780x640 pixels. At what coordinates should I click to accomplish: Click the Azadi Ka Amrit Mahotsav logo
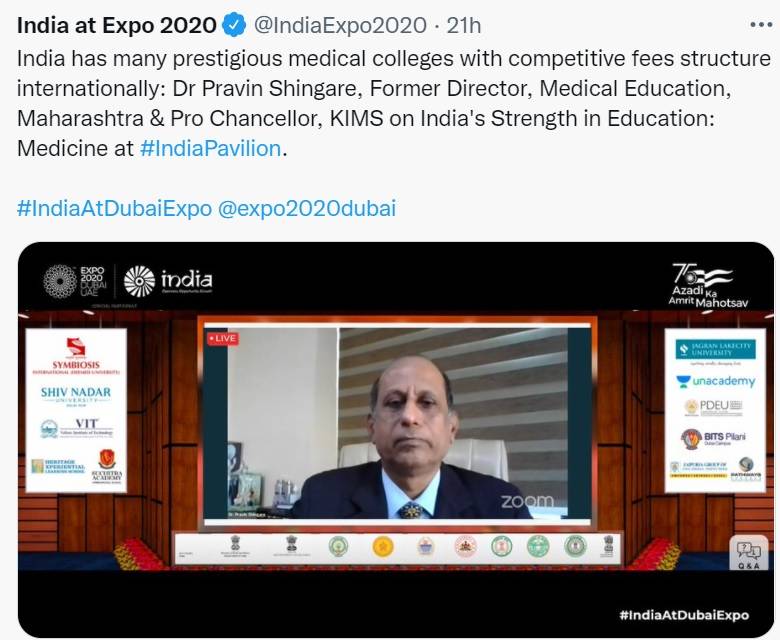[708, 285]
